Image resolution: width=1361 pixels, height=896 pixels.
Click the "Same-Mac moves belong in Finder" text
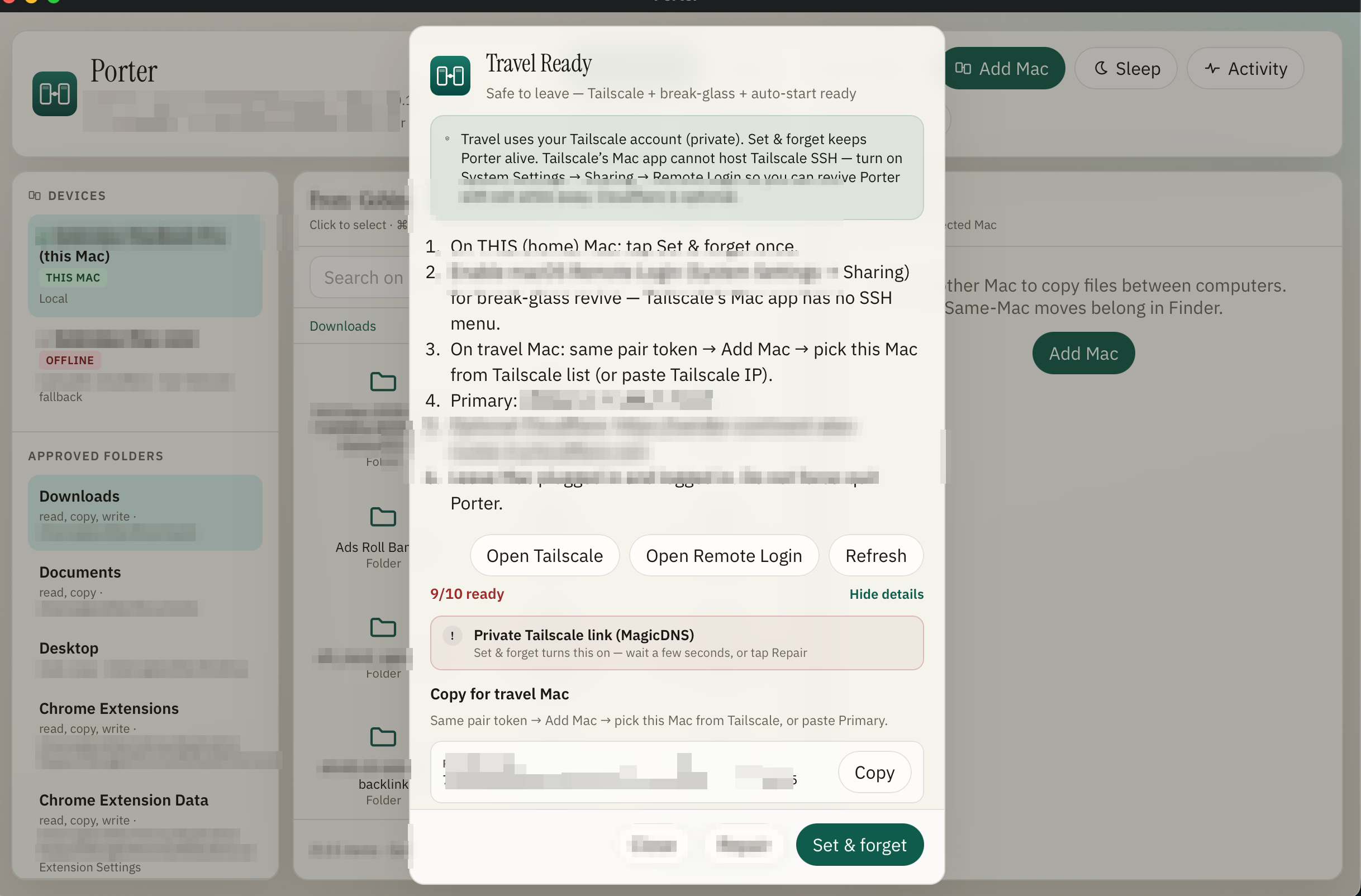(x=1083, y=308)
